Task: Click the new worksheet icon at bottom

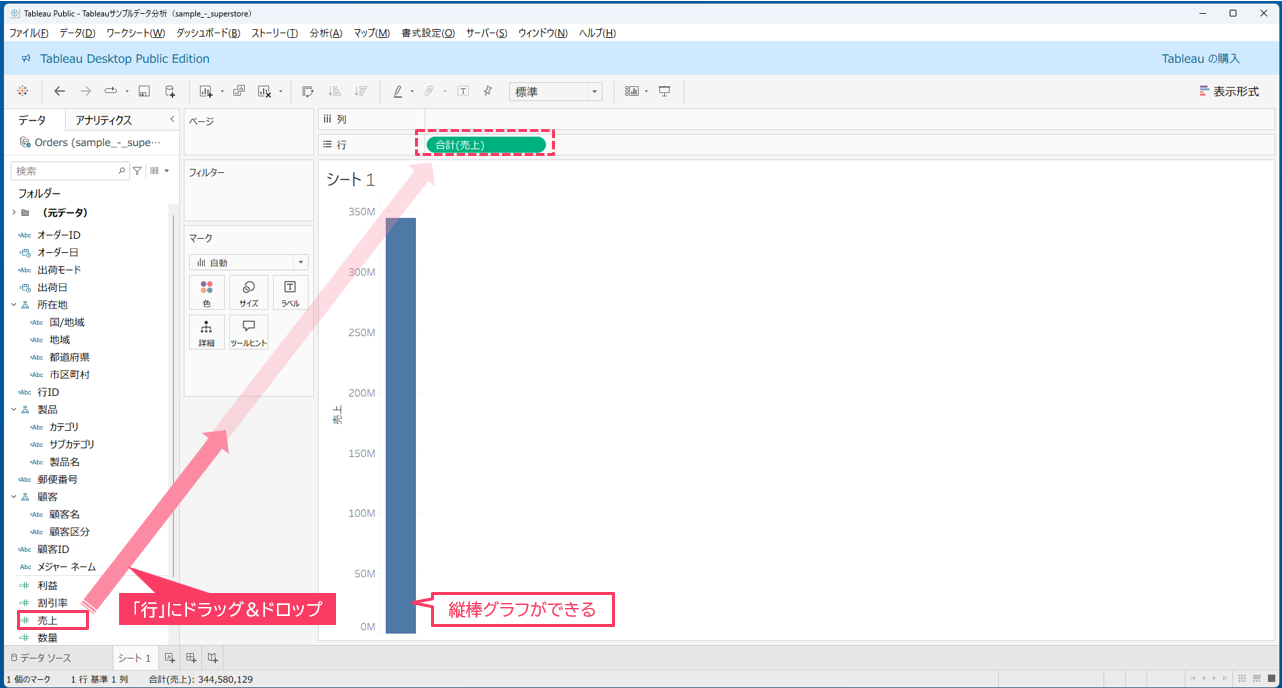Action: [170, 658]
